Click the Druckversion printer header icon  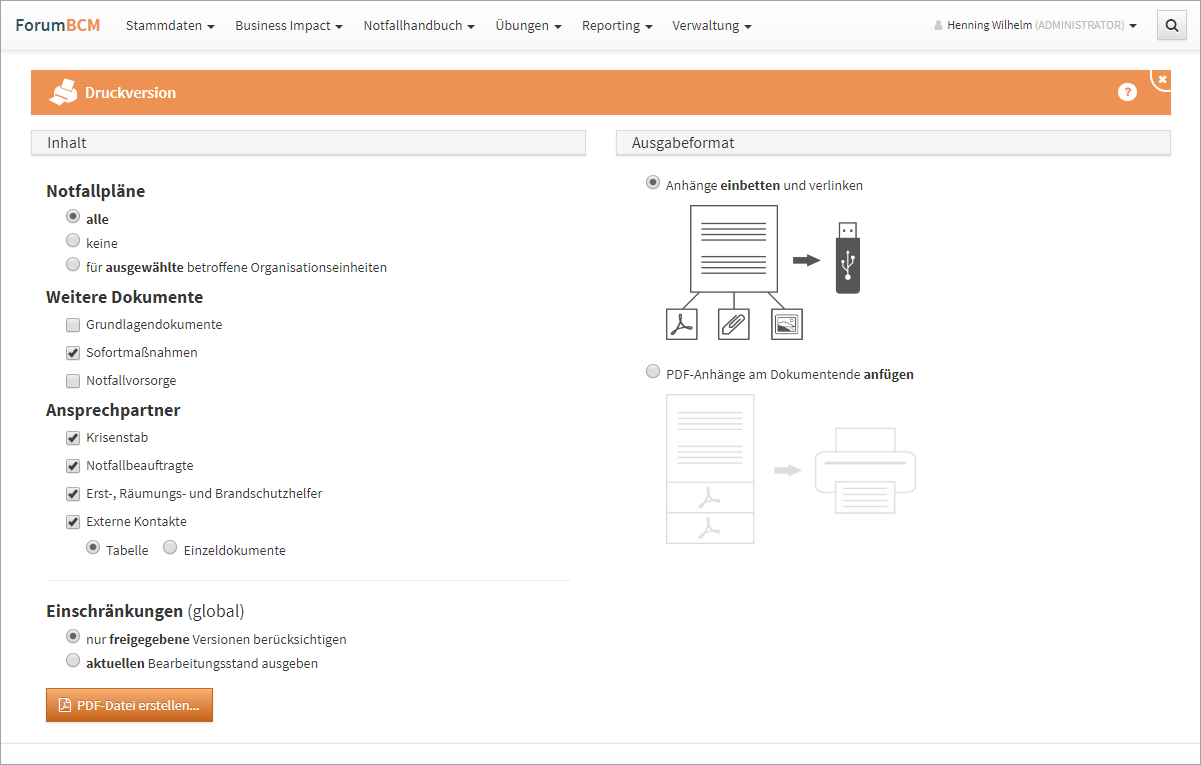pyautogui.click(x=63, y=92)
